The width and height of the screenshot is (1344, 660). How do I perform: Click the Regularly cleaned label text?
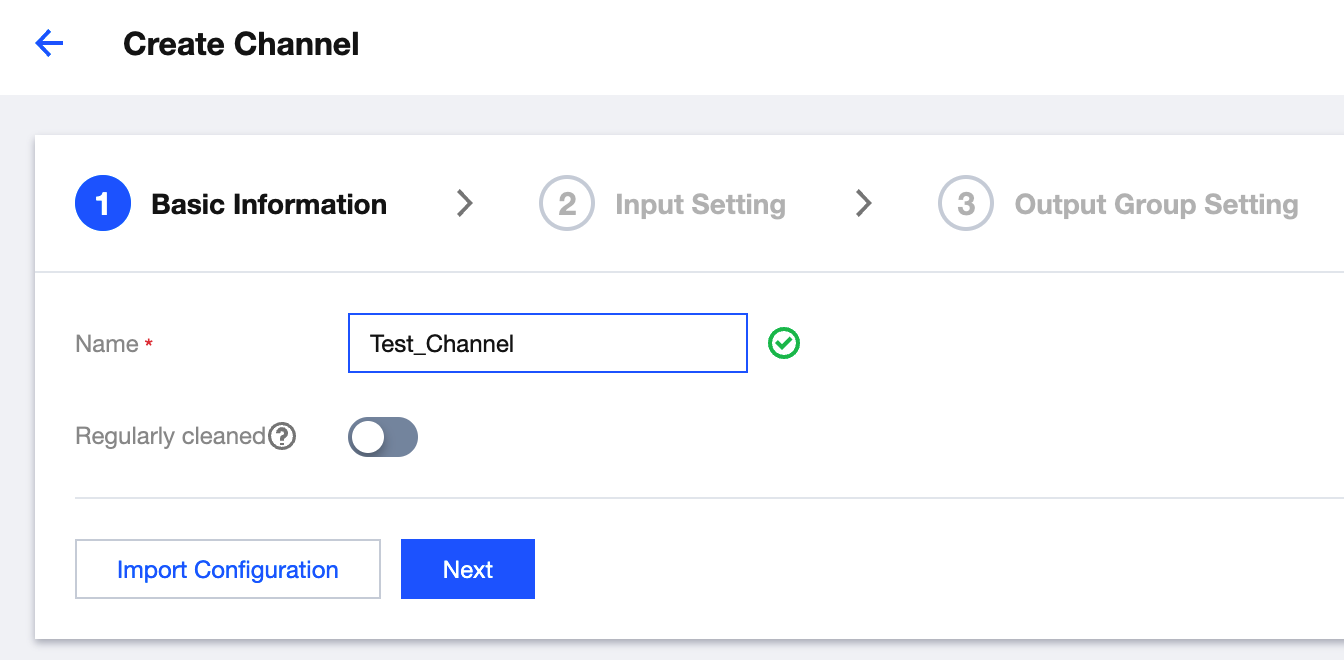pos(170,437)
